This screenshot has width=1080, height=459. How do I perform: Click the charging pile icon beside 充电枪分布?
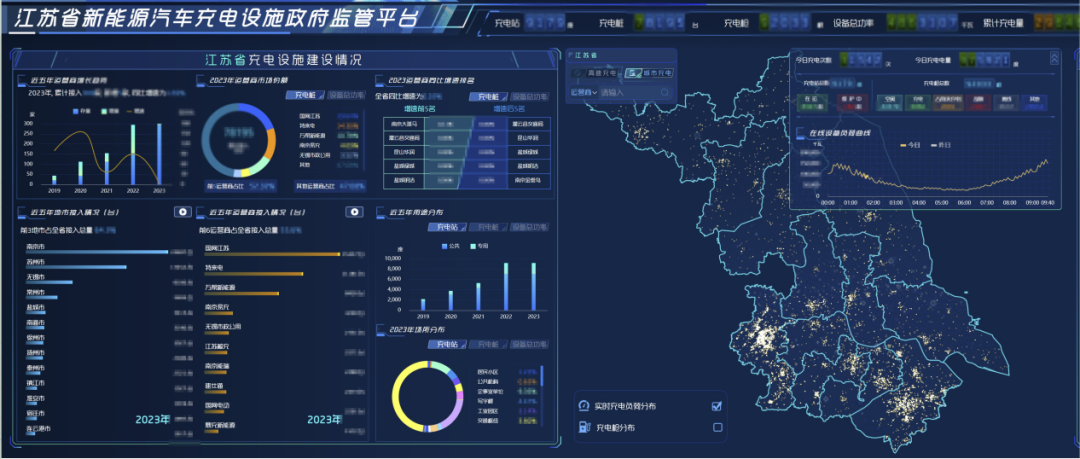coord(584,427)
